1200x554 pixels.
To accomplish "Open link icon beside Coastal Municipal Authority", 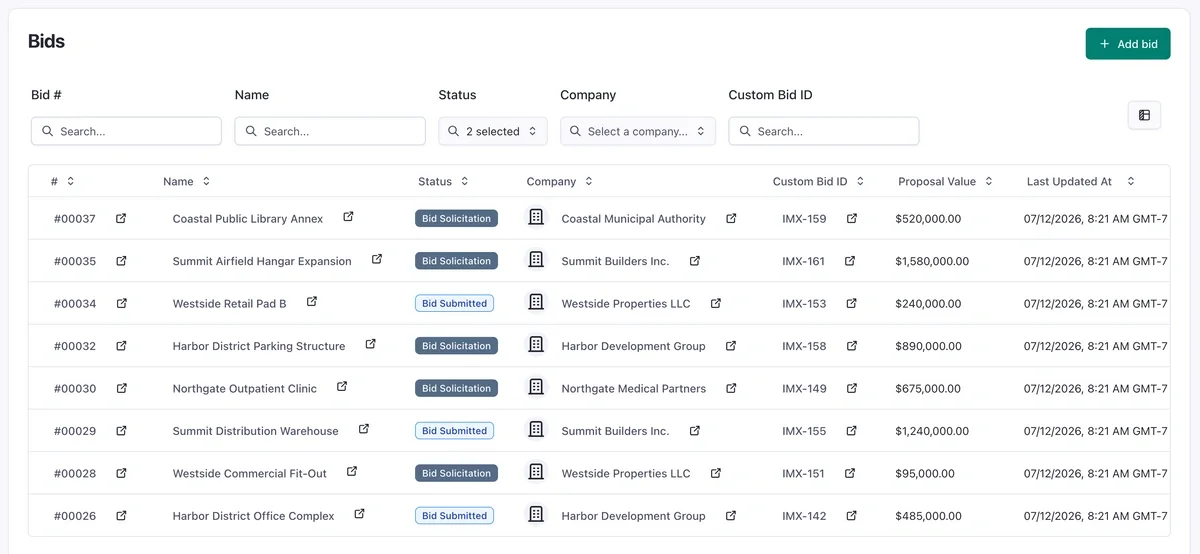I will [731, 218].
